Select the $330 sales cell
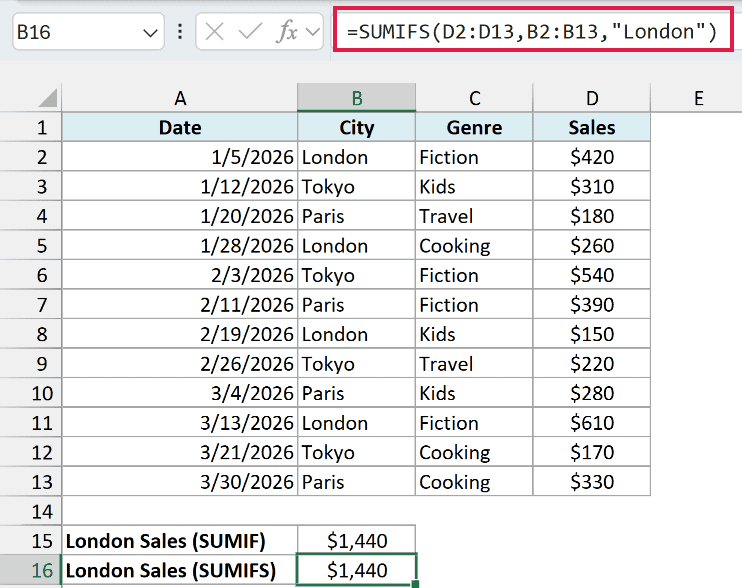 tap(592, 482)
